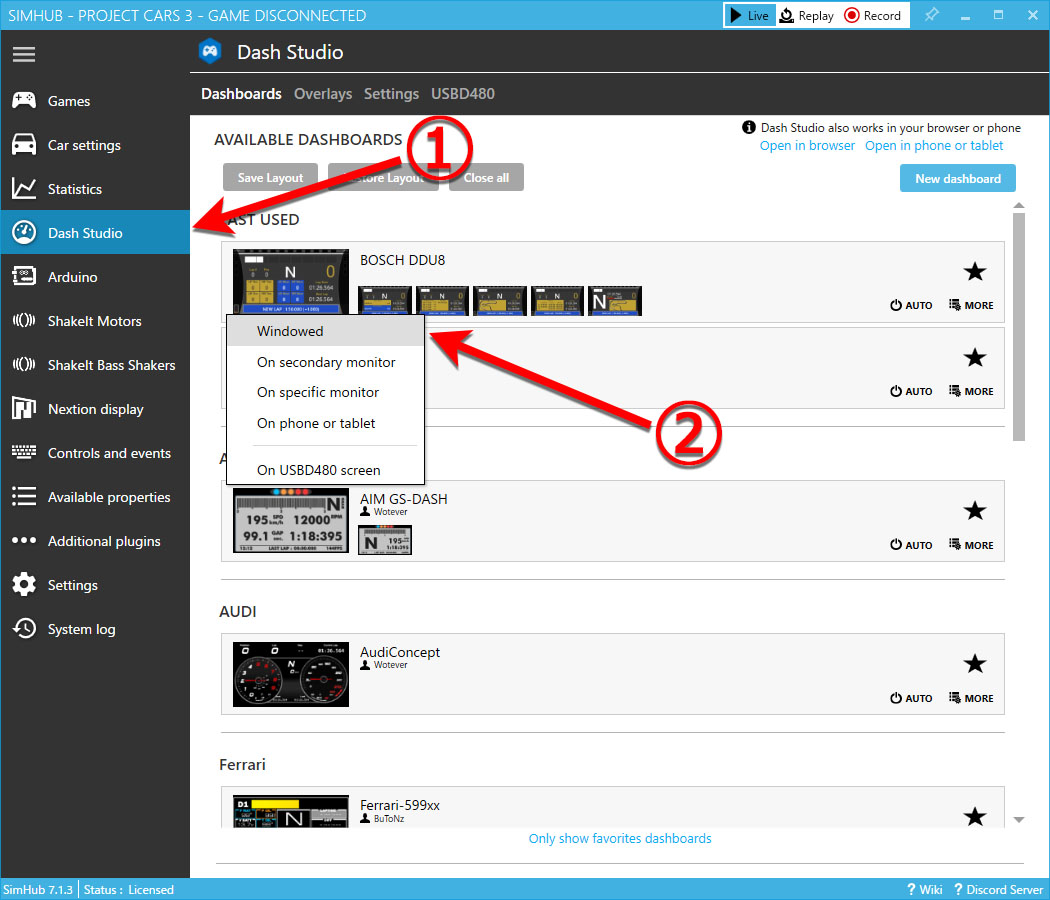
Task: Click the scrollbar up arrow
Action: (1019, 206)
